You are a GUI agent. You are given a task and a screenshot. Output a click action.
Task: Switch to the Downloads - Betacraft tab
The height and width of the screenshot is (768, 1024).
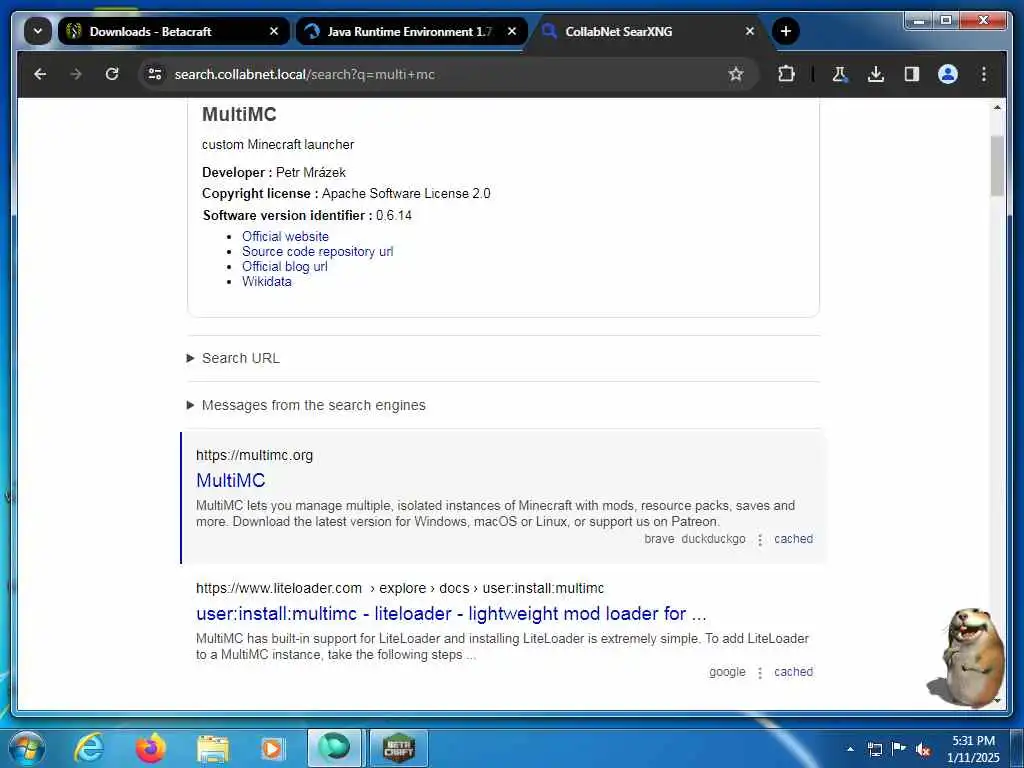173,31
